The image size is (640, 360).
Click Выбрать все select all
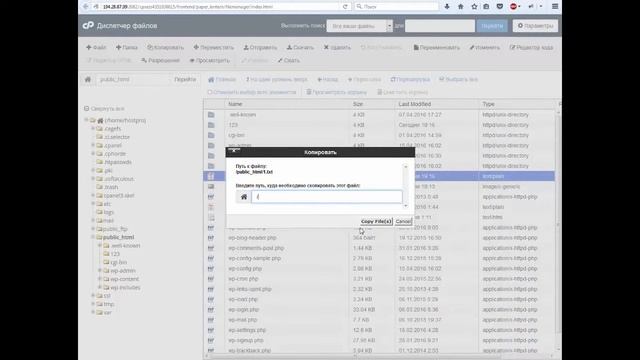[458, 80]
